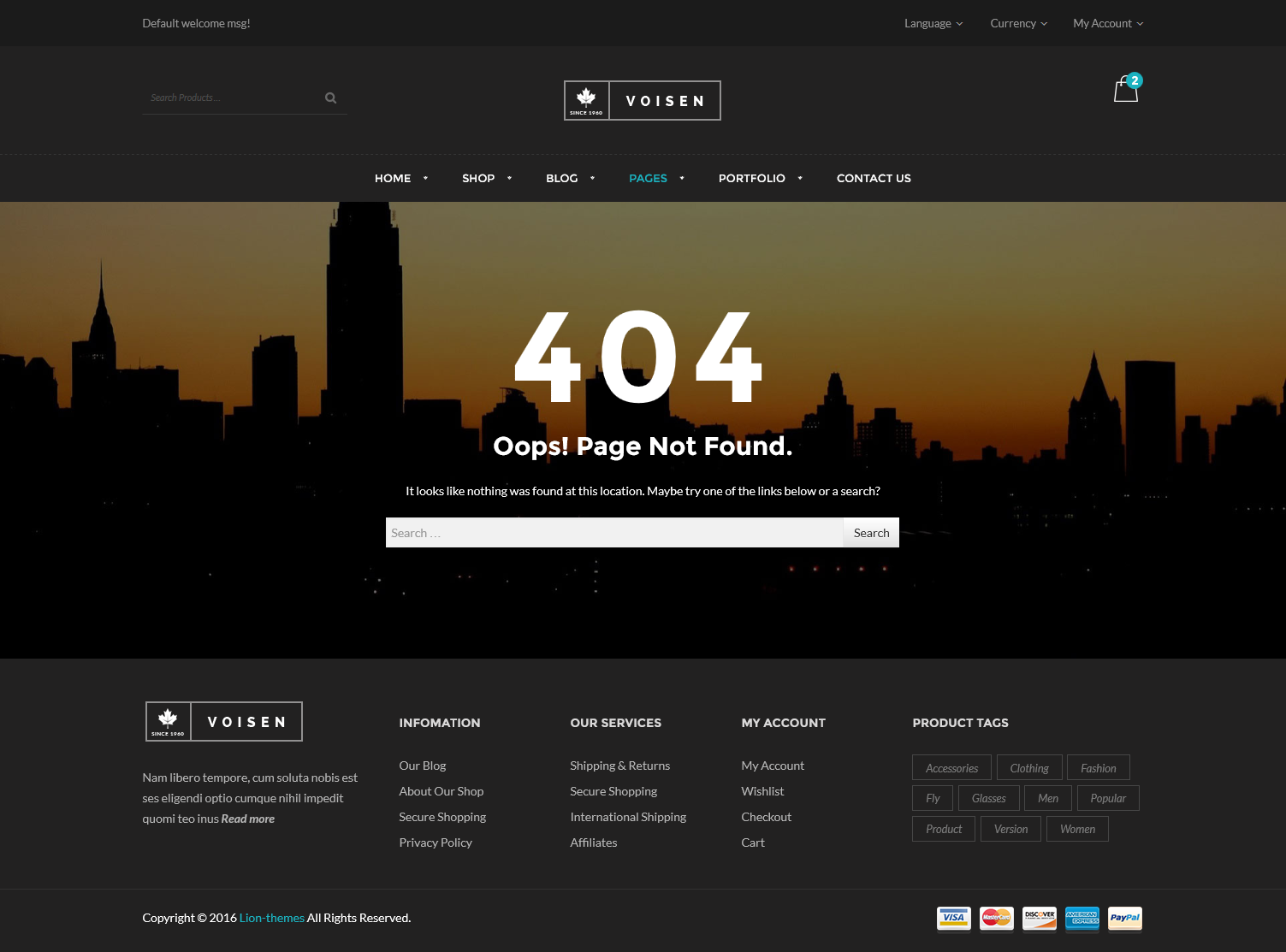The width and height of the screenshot is (1286, 952).
Task: Click the search magnifier icon in header
Action: pos(330,98)
